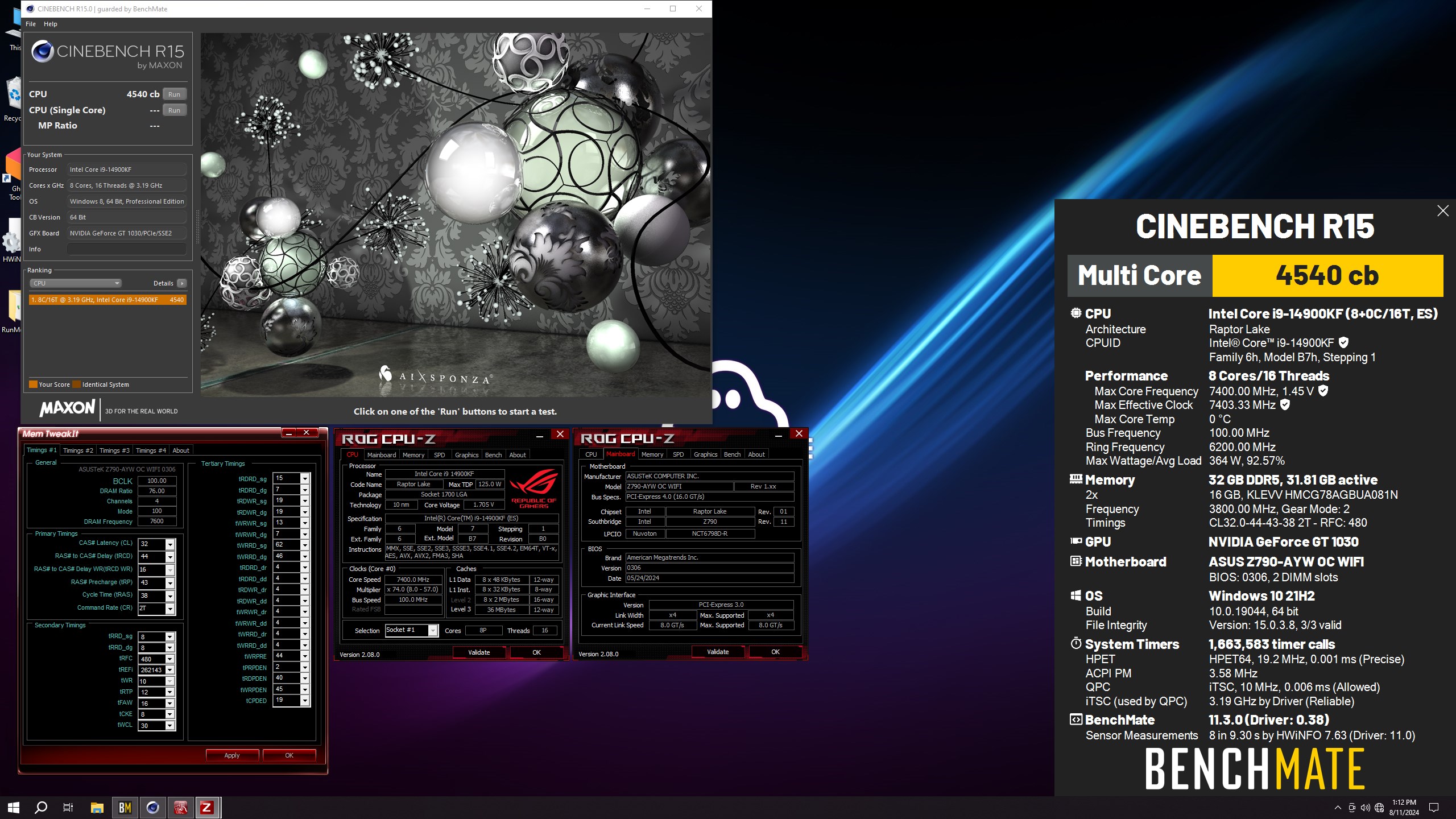1456x819 pixels.
Task: Open the SPD tab in left CPU-Z
Action: [x=439, y=455]
